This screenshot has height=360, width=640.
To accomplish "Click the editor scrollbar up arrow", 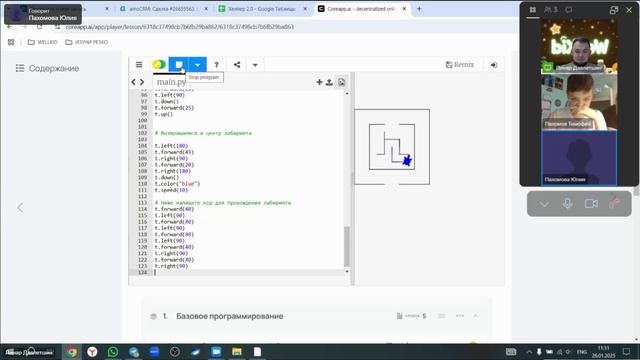I will [x=347, y=93].
